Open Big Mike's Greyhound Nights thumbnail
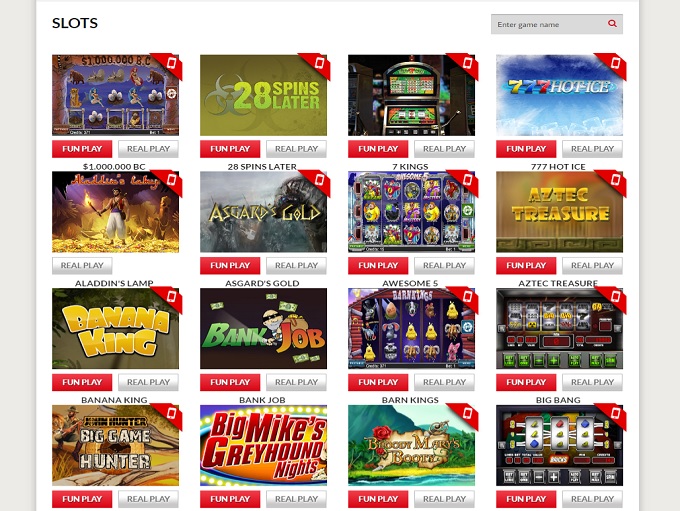680x511 pixels. click(x=263, y=445)
